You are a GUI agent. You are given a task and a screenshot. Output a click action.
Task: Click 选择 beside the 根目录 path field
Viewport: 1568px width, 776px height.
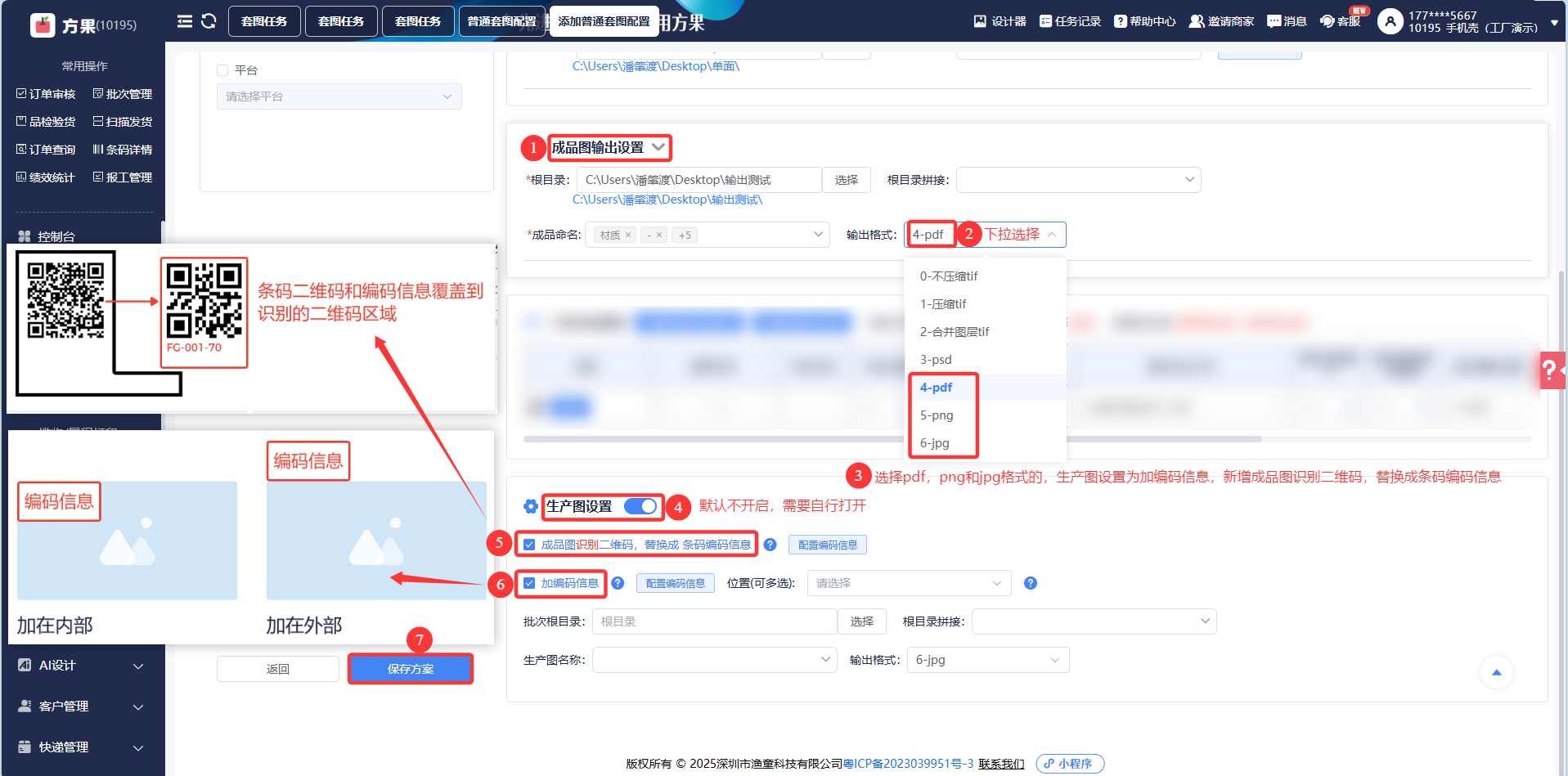847,180
